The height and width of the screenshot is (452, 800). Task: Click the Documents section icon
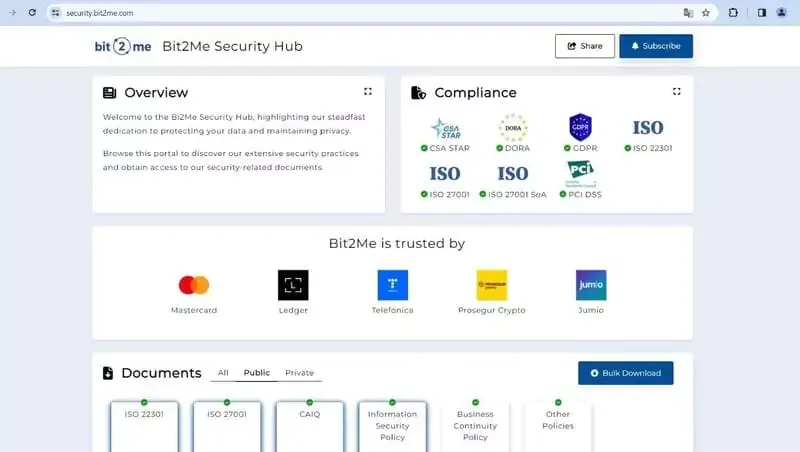(x=108, y=373)
